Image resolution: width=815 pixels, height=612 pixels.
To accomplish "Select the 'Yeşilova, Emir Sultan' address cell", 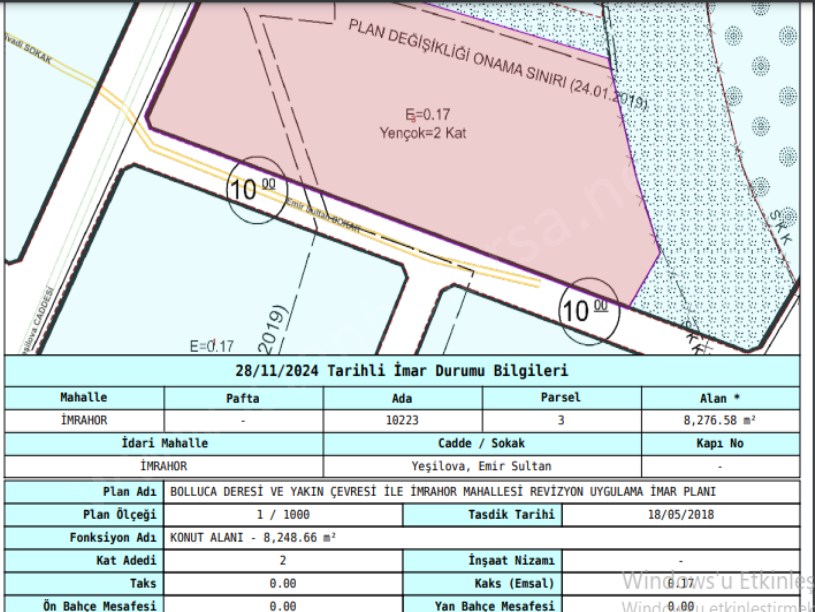I will click(481, 466).
